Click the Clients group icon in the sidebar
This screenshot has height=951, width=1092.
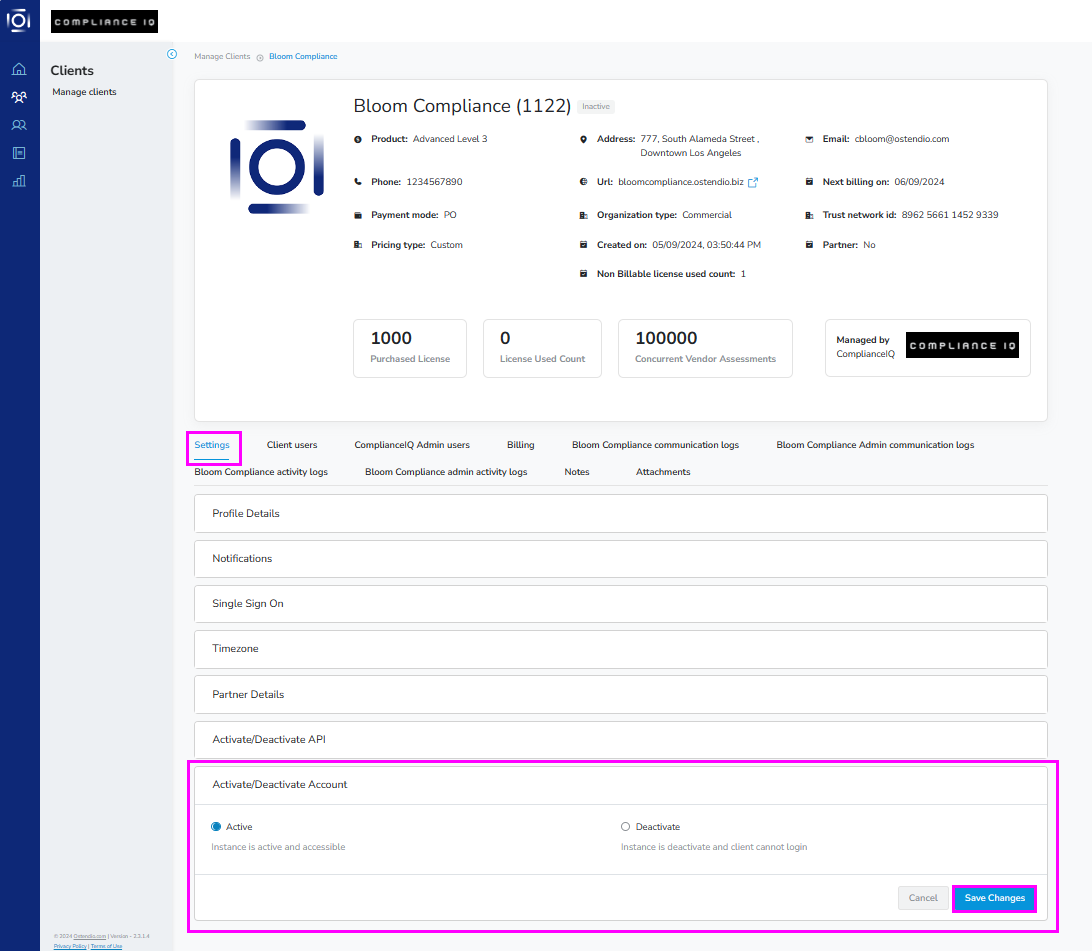point(20,97)
